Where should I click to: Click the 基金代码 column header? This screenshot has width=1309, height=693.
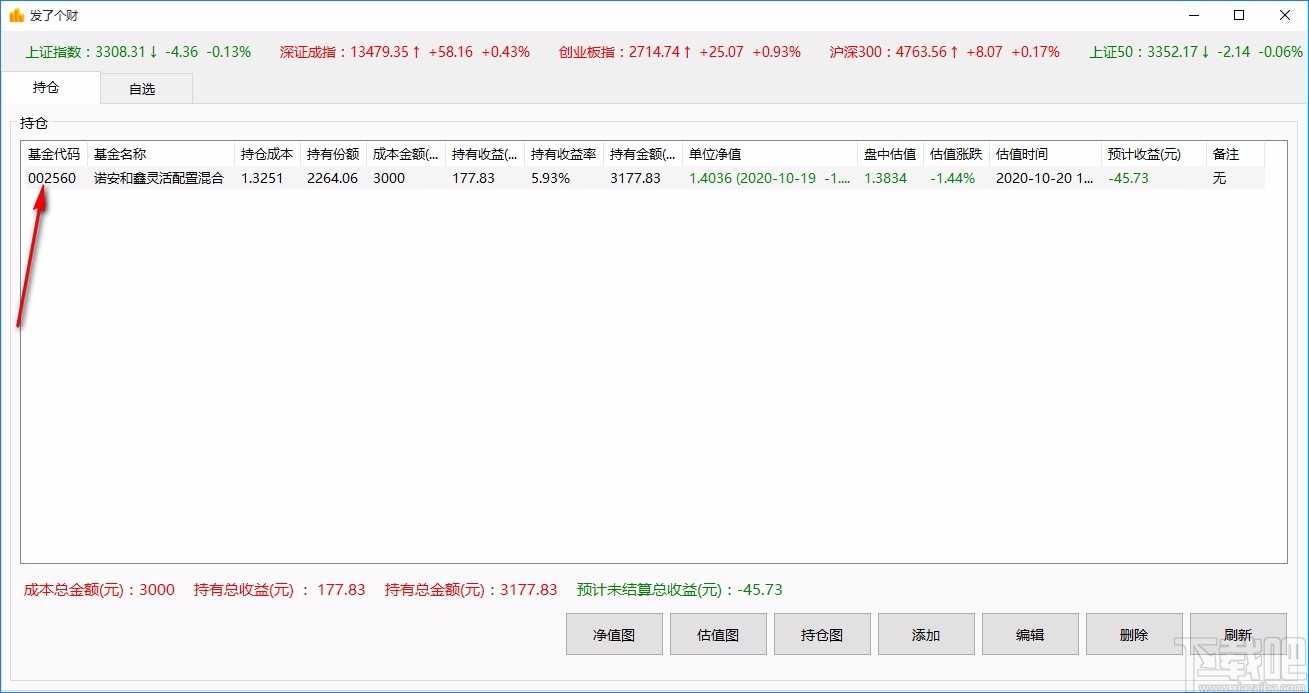(53, 153)
